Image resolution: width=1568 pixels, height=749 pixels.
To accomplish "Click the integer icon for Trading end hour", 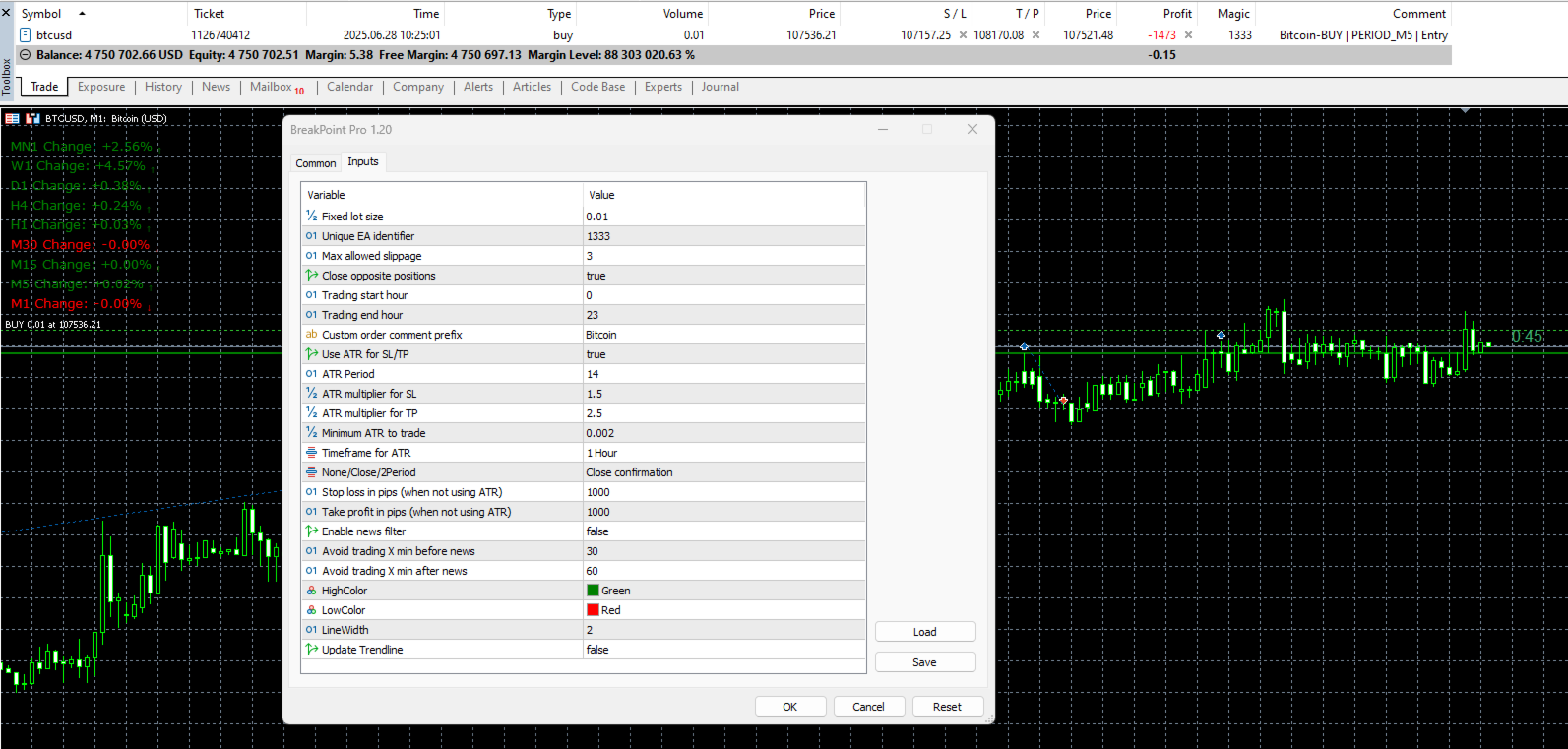I will (x=311, y=315).
